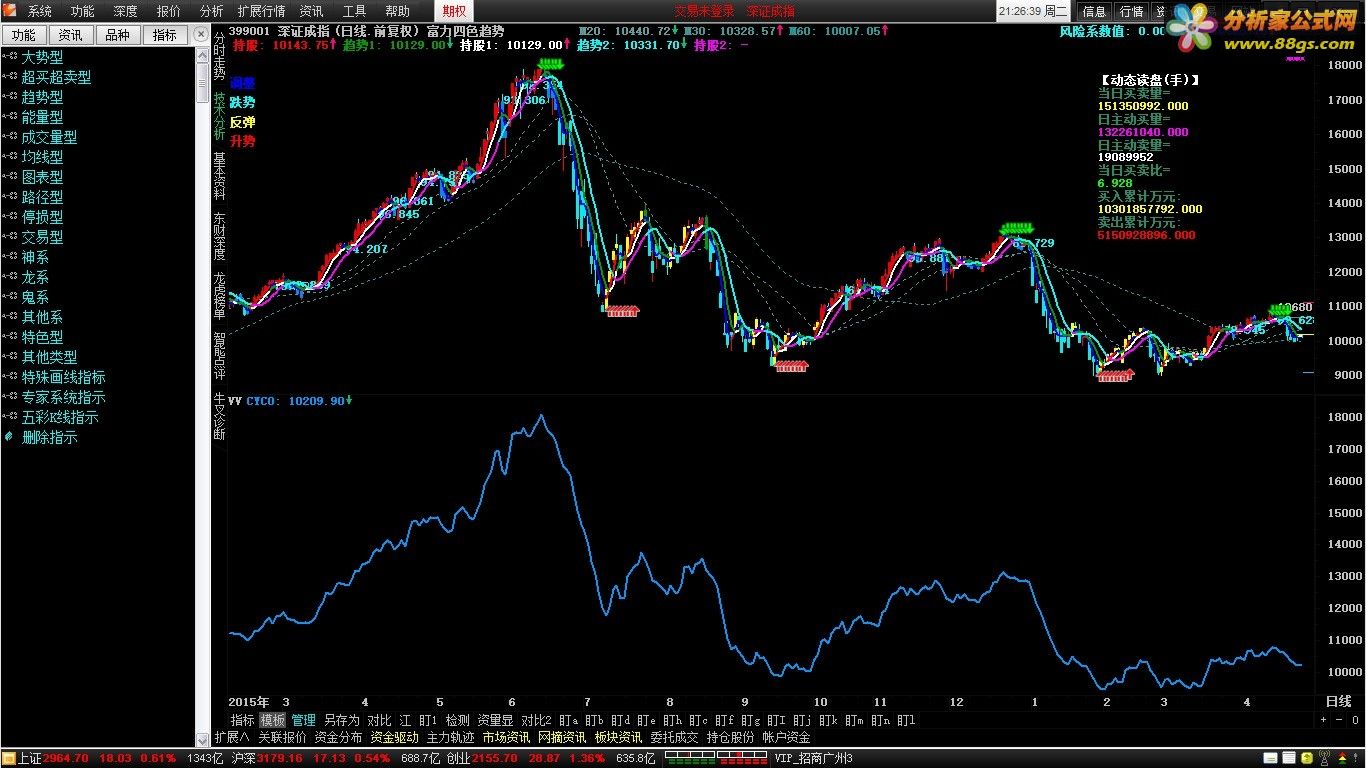Expand the 停损型 indicator category

click(42, 217)
